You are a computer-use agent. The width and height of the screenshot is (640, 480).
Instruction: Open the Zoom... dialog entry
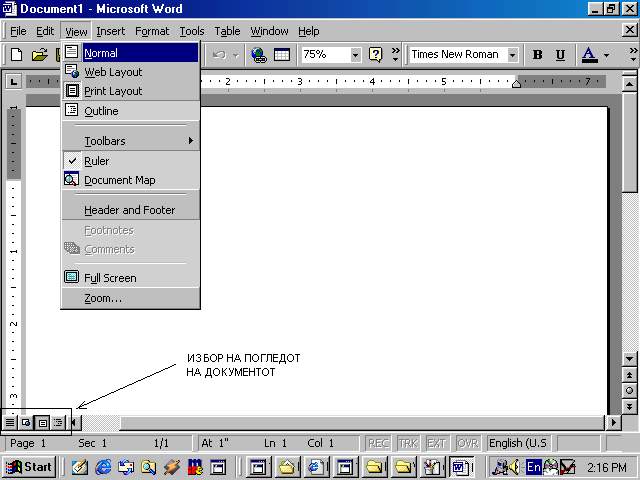(x=131, y=298)
